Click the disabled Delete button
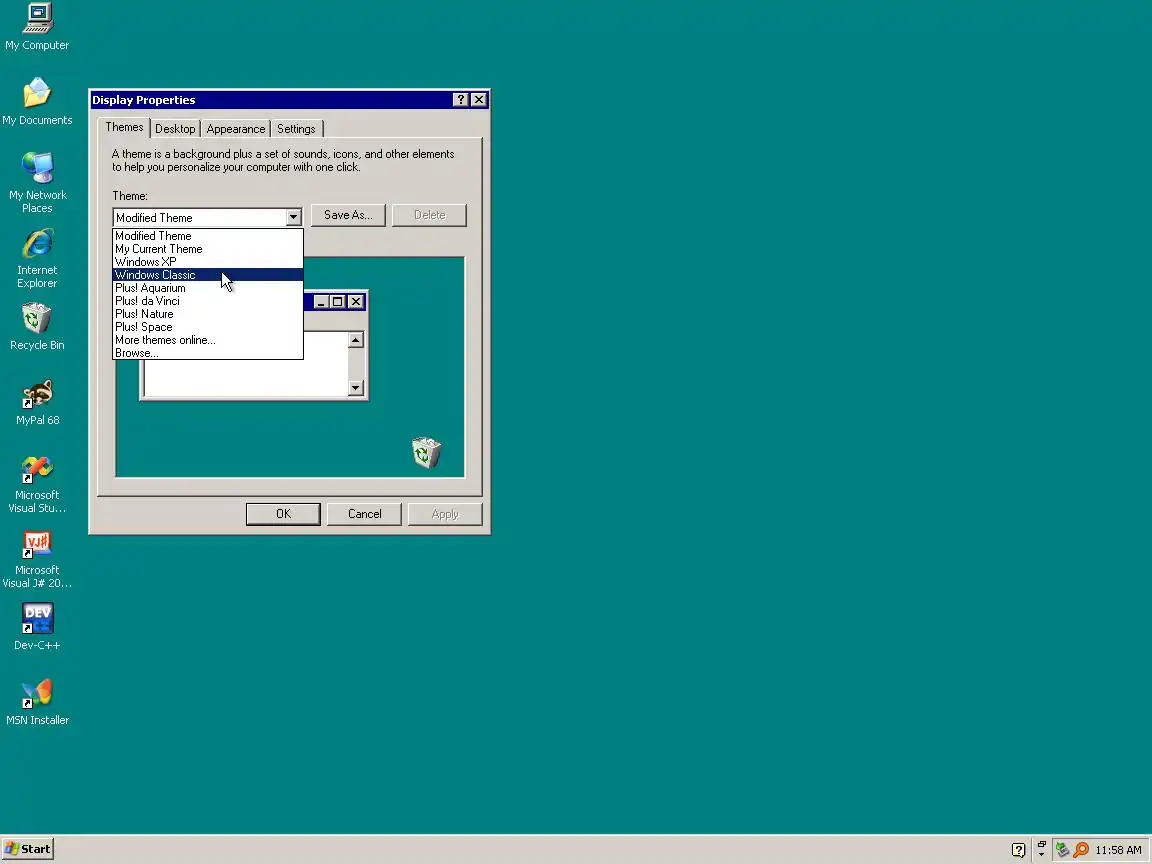The image size is (1152, 864). 429,215
